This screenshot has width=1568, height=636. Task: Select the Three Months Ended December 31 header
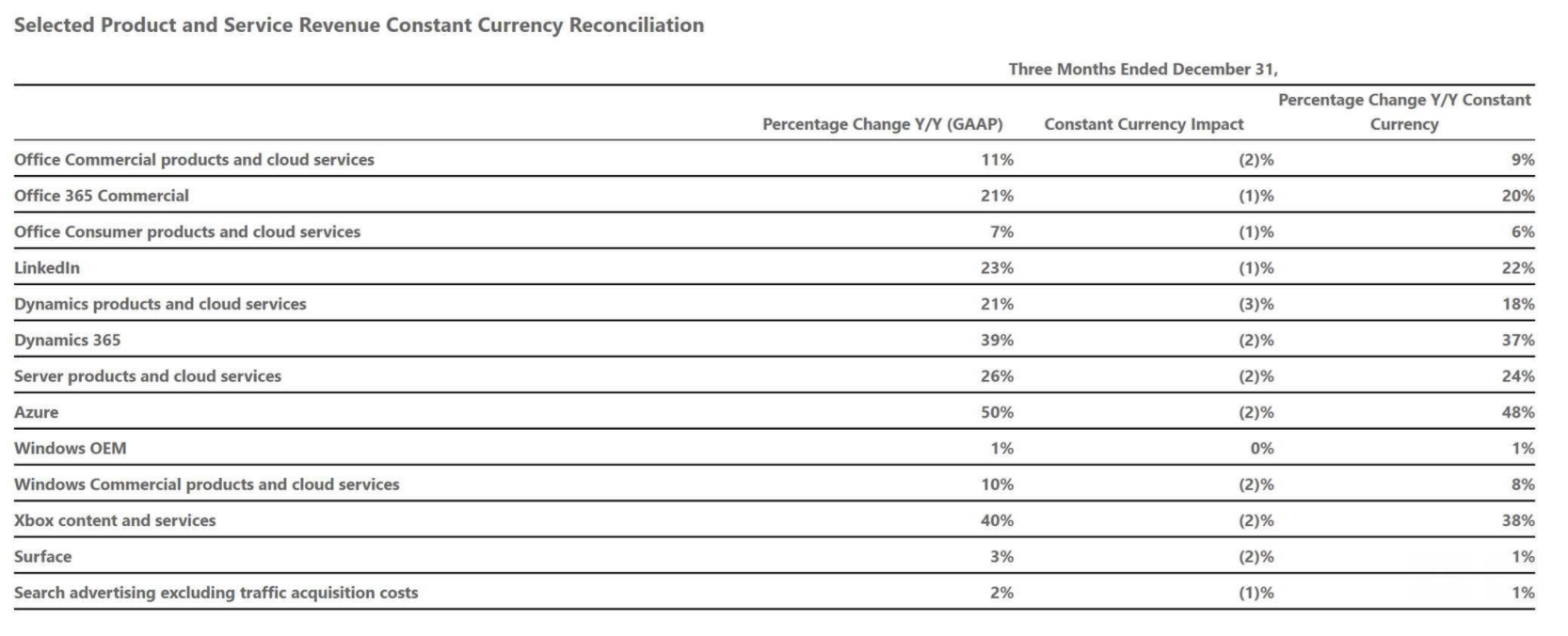[1143, 69]
